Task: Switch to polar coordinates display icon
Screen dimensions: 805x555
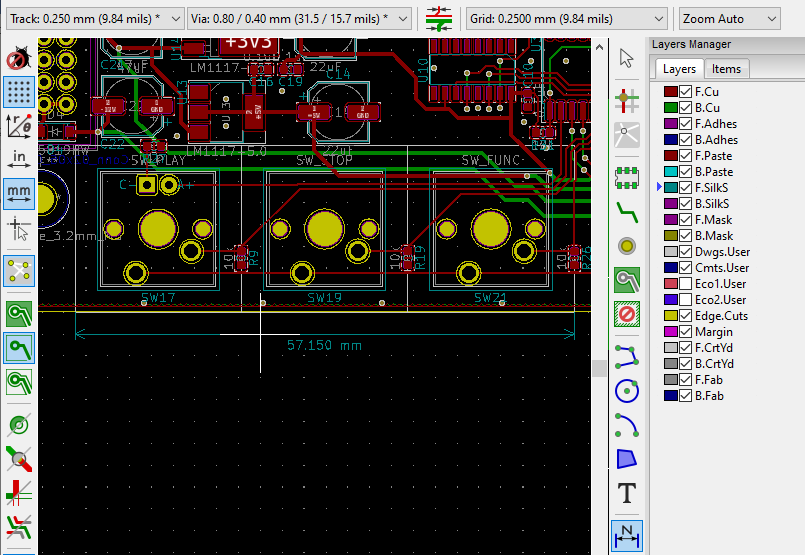Action: [x=19, y=126]
